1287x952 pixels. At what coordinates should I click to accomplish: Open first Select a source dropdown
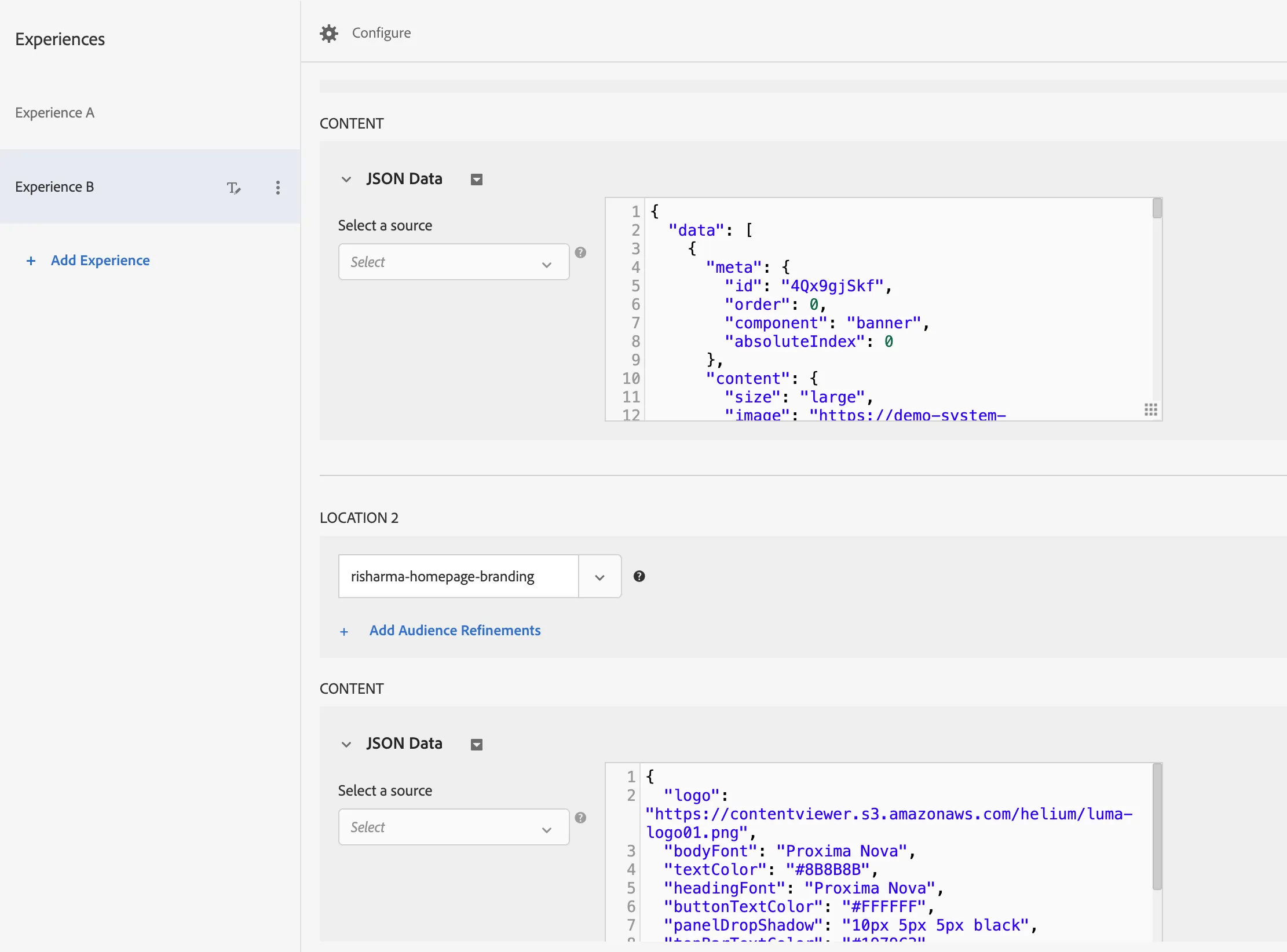click(454, 262)
